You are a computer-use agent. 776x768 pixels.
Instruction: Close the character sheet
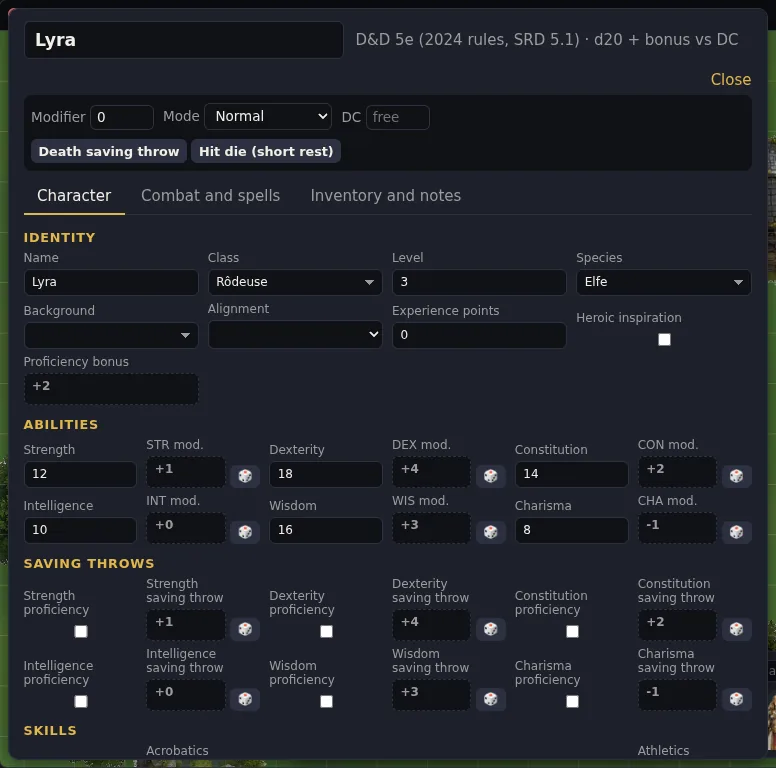click(730, 79)
